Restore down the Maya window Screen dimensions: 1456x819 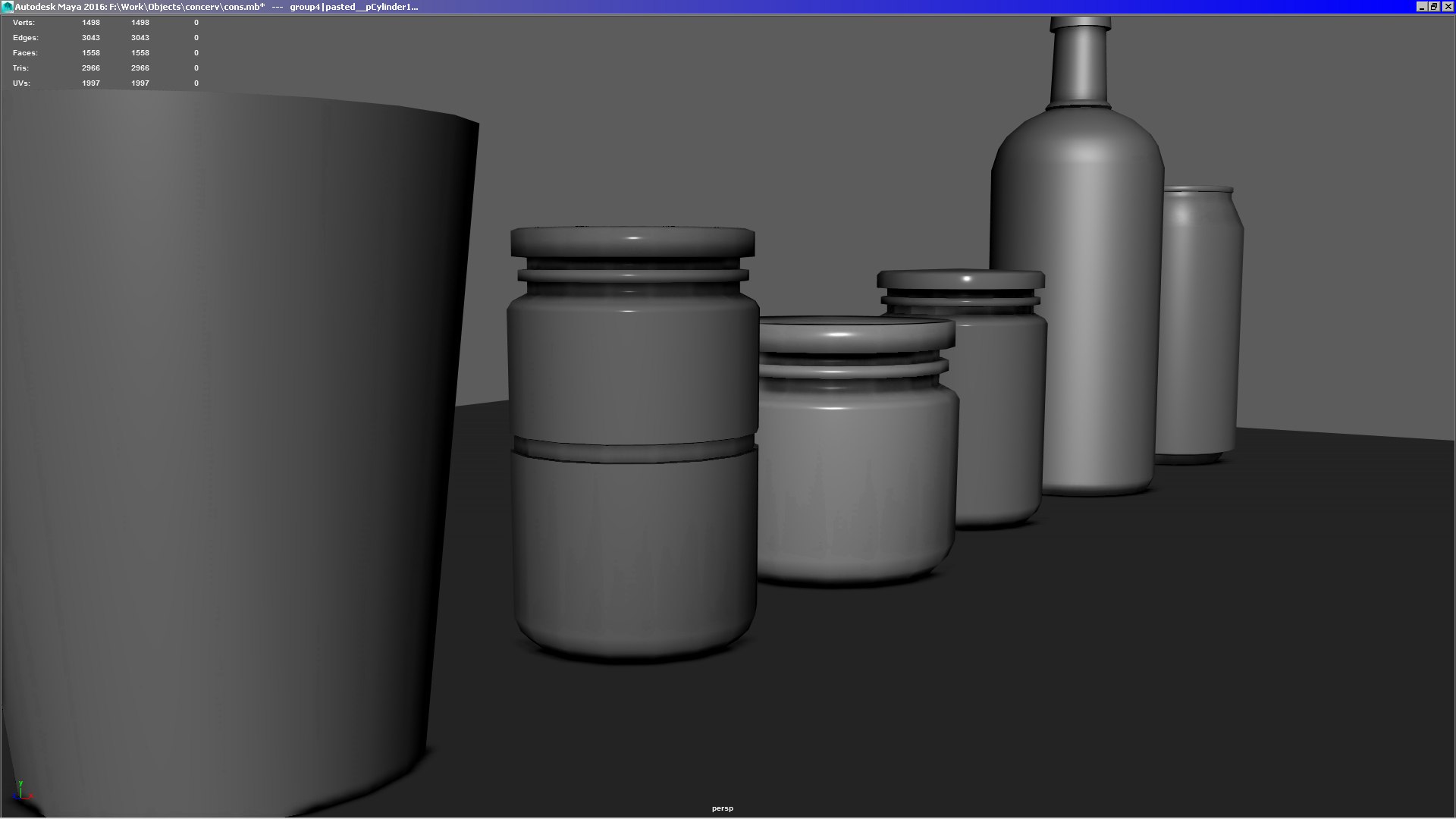[x=1434, y=7]
